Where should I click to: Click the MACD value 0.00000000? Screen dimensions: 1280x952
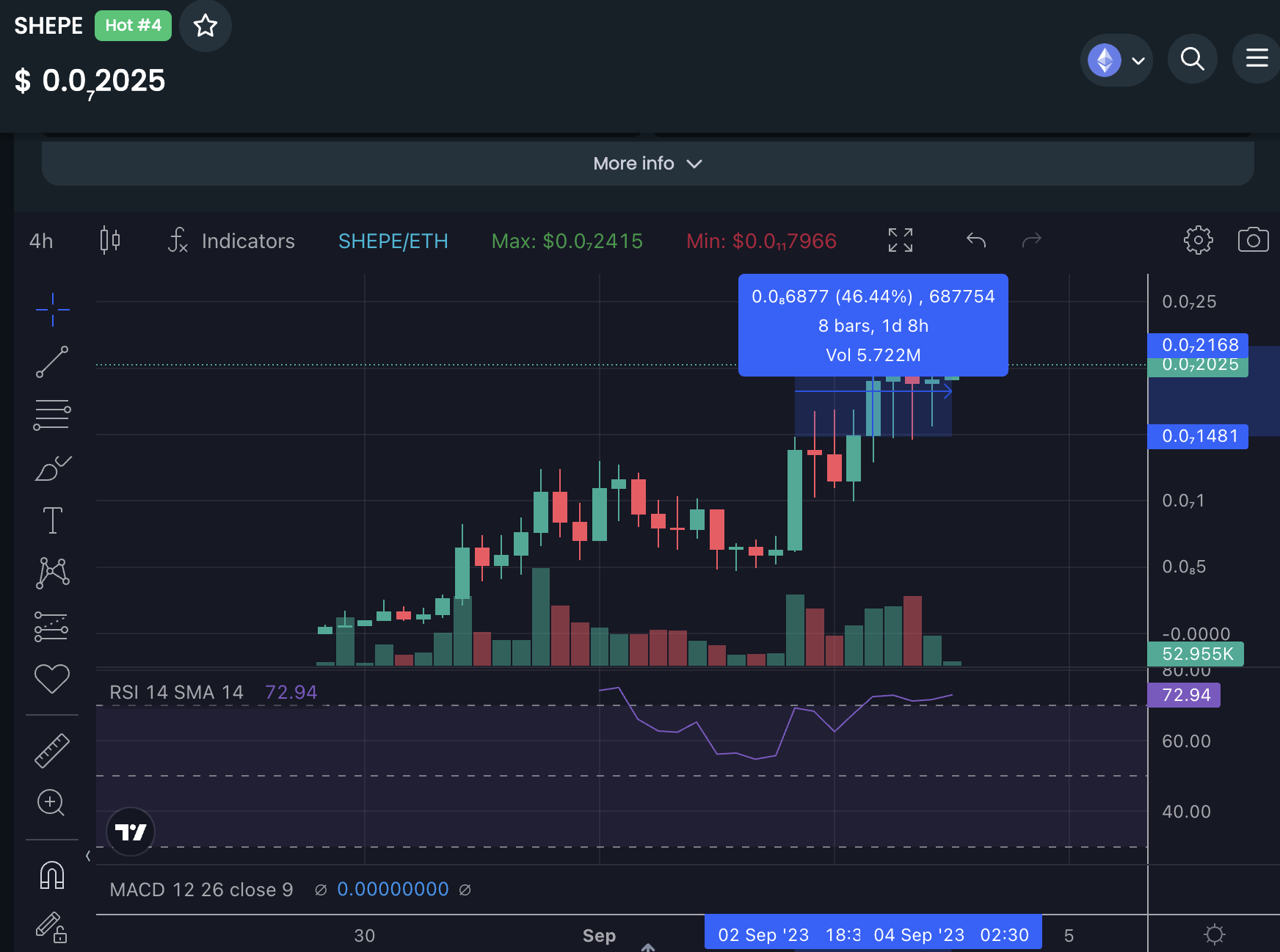point(393,890)
